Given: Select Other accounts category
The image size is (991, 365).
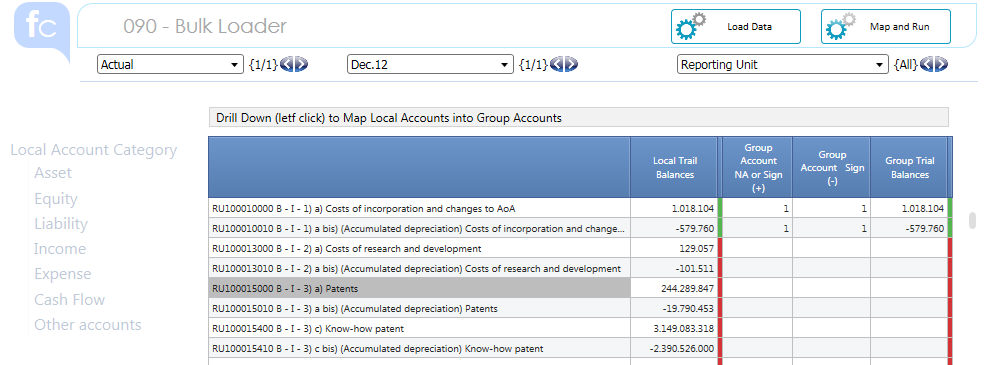Looking at the screenshot, I should (88, 325).
